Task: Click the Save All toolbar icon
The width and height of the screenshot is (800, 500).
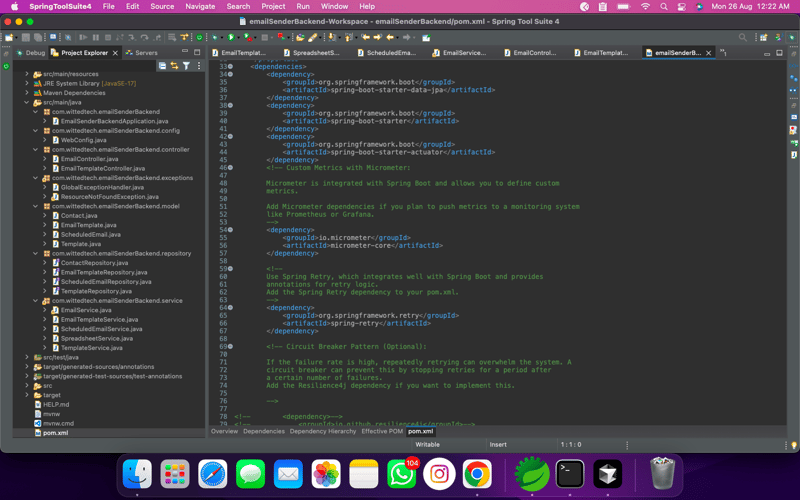Action: [x=38, y=37]
